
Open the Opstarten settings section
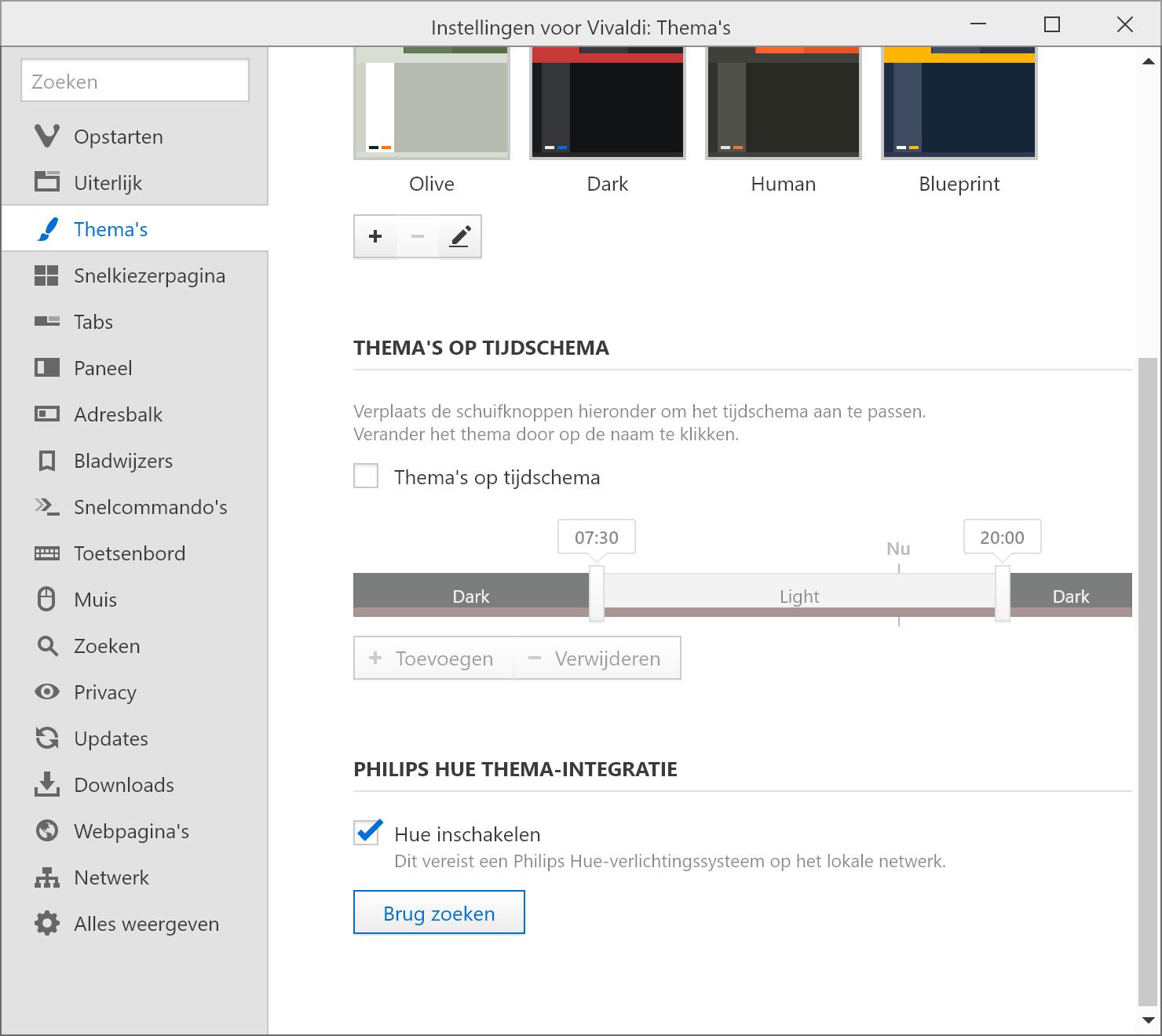(135, 137)
